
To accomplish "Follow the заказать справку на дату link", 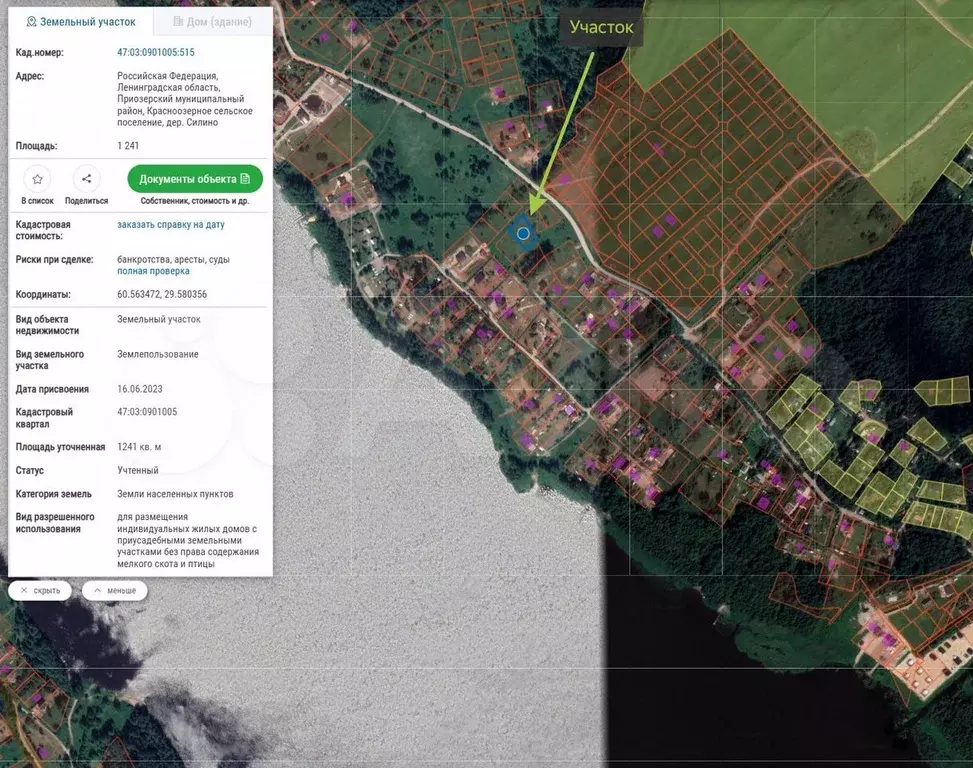I will (x=171, y=225).
